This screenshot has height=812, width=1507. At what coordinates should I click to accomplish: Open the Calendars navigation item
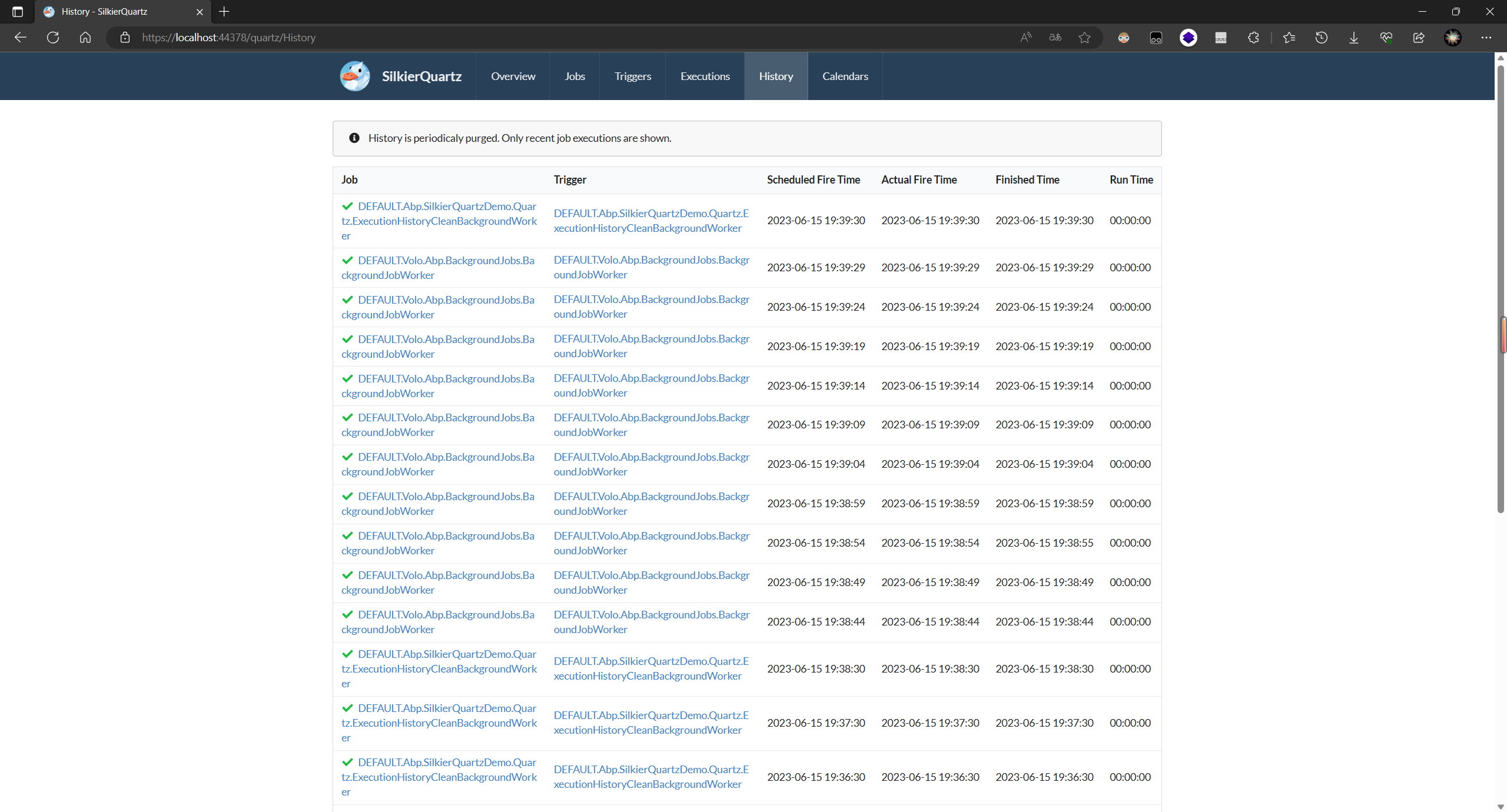pyautogui.click(x=845, y=76)
